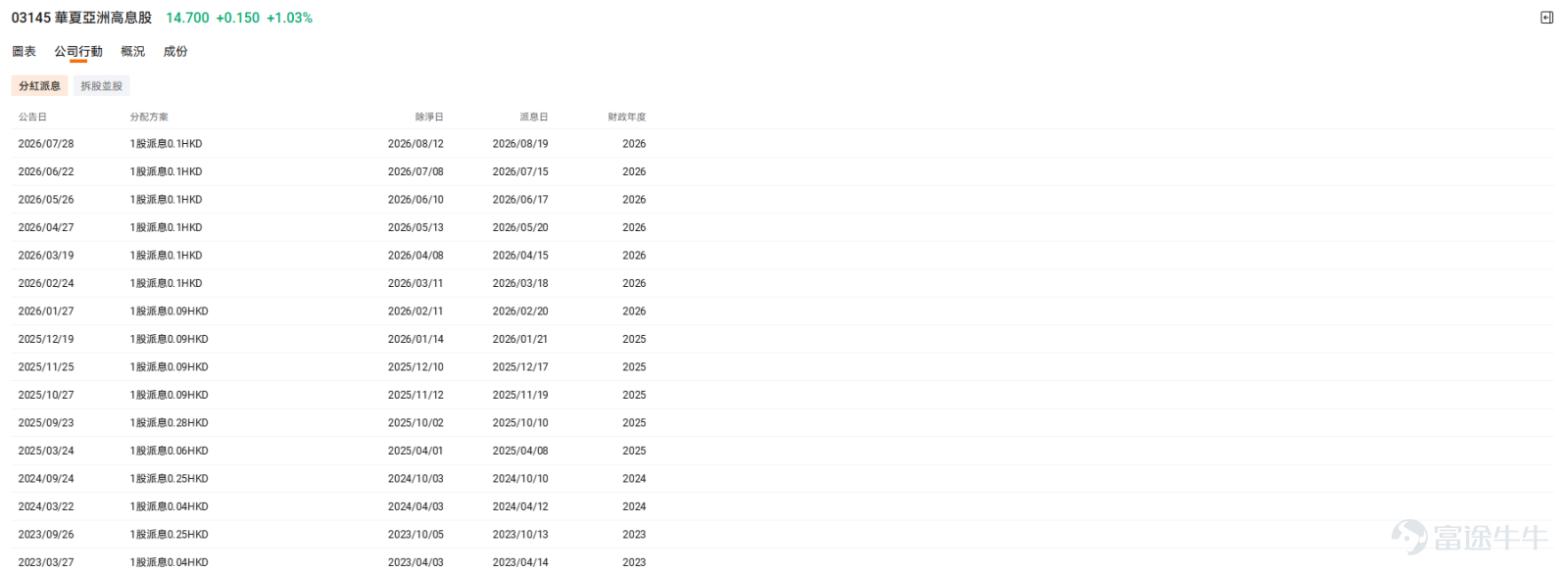Click ex-dividend date 2024/10/03
The image size is (1568, 573).
416,479
